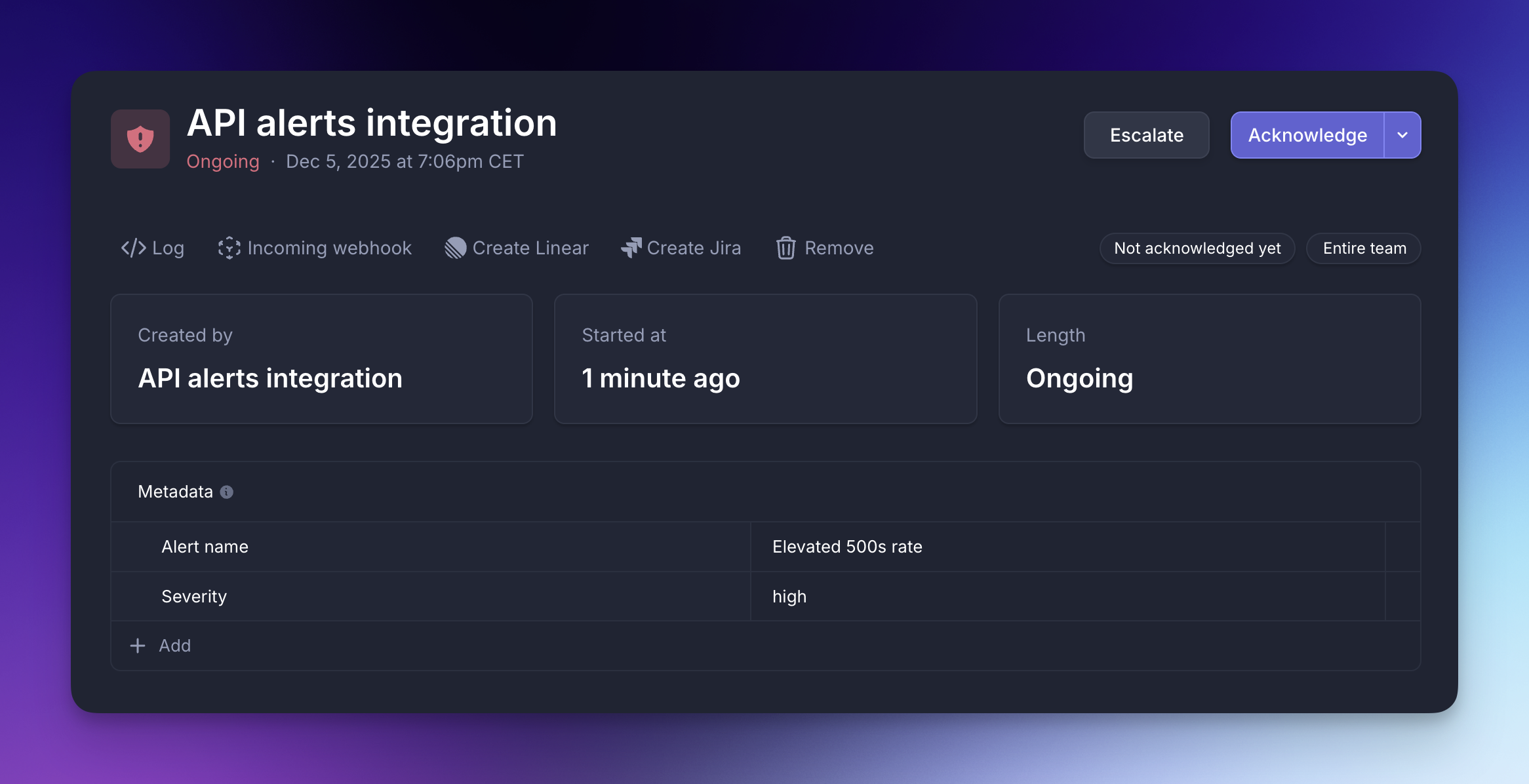This screenshot has height=784, width=1529.
Task: Remove the incident using the trash icon
Action: (787, 248)
